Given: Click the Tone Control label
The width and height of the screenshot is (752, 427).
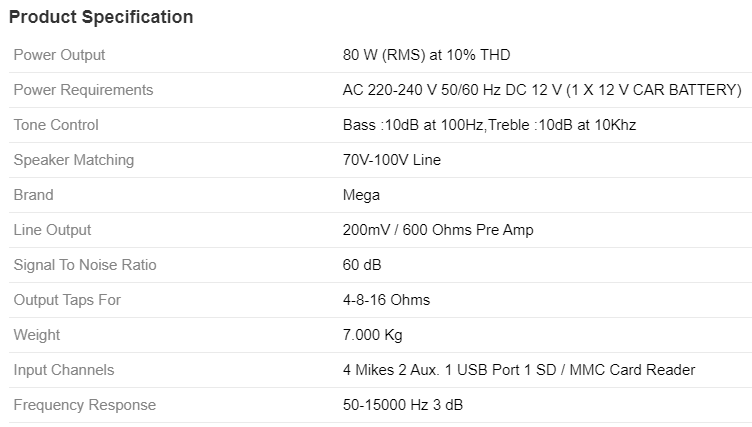Looking at the screenshot, I should [56, 125].
